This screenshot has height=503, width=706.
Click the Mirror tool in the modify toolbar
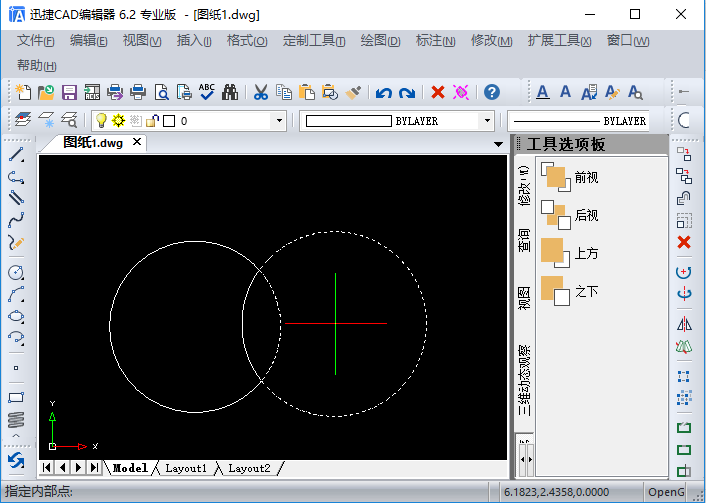(684, 324)
